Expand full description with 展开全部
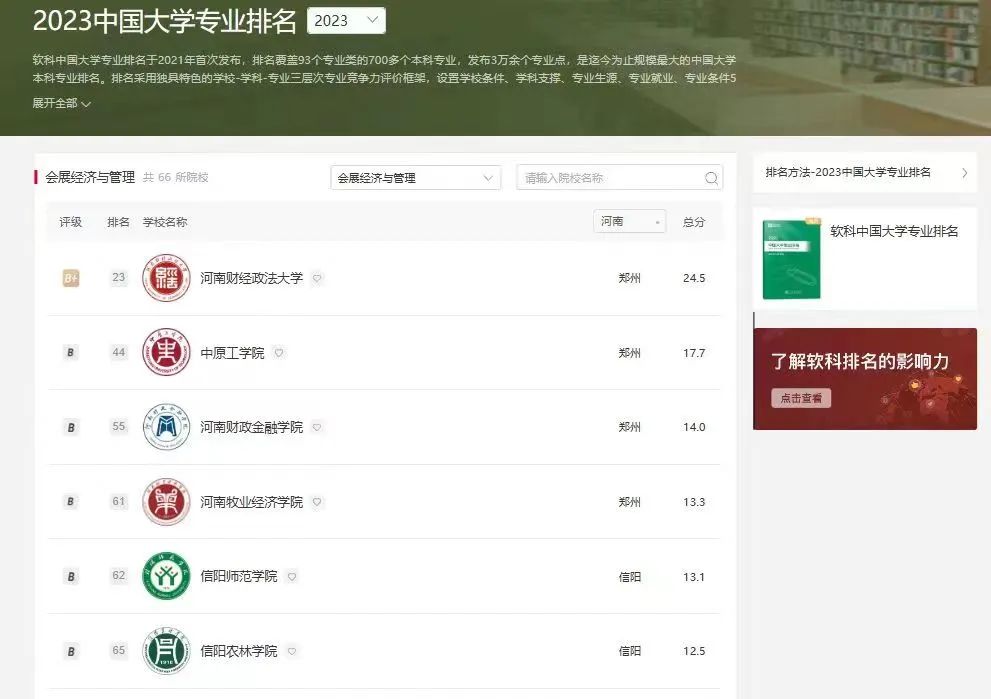Image resolution: width=991 pixels, height=699 pixels. click(x=62, y=104)
